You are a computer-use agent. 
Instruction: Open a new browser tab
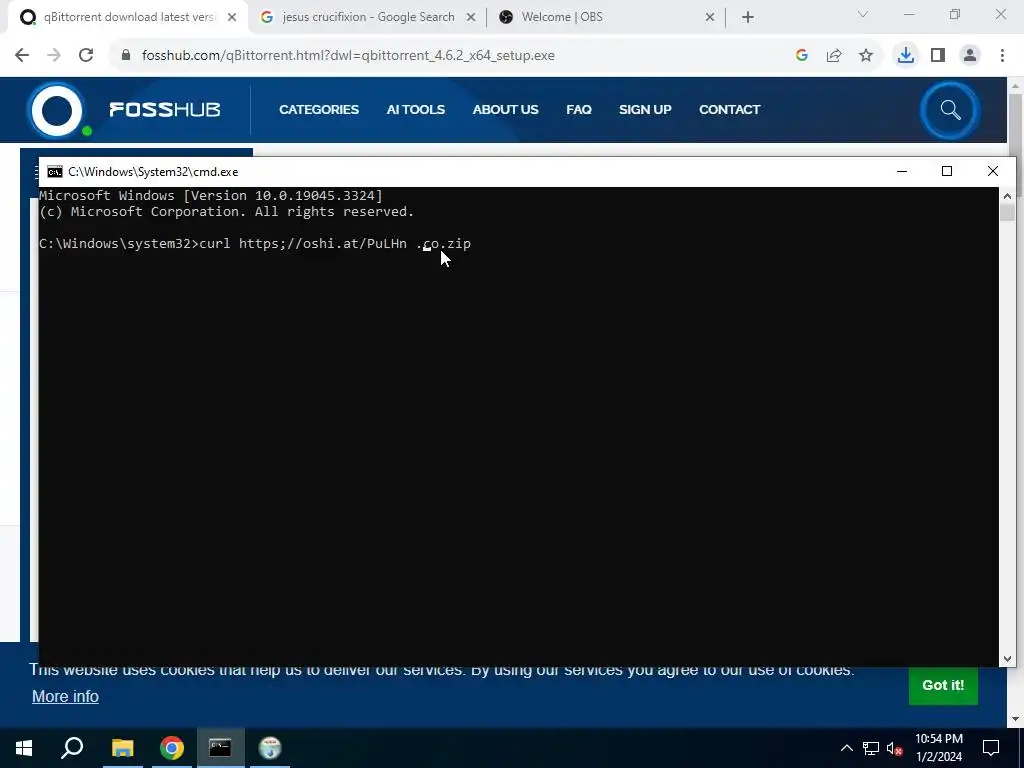click(x=748, y=18)
